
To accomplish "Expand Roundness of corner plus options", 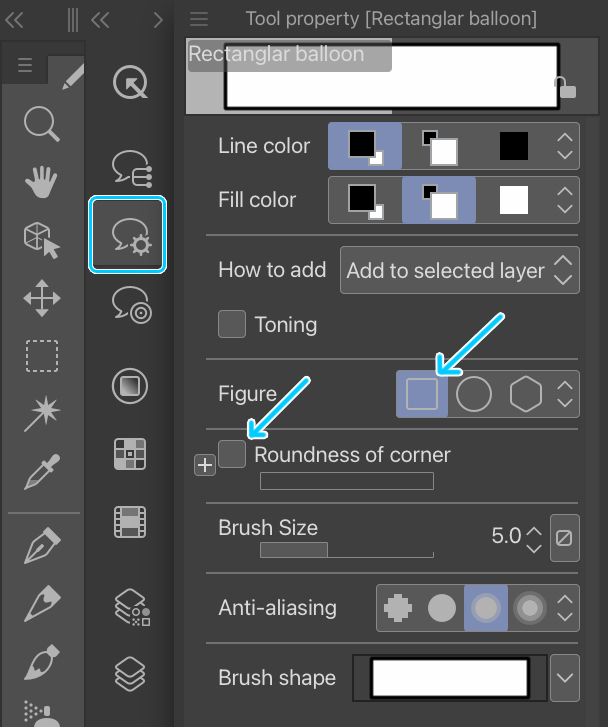I will [205, 464].
